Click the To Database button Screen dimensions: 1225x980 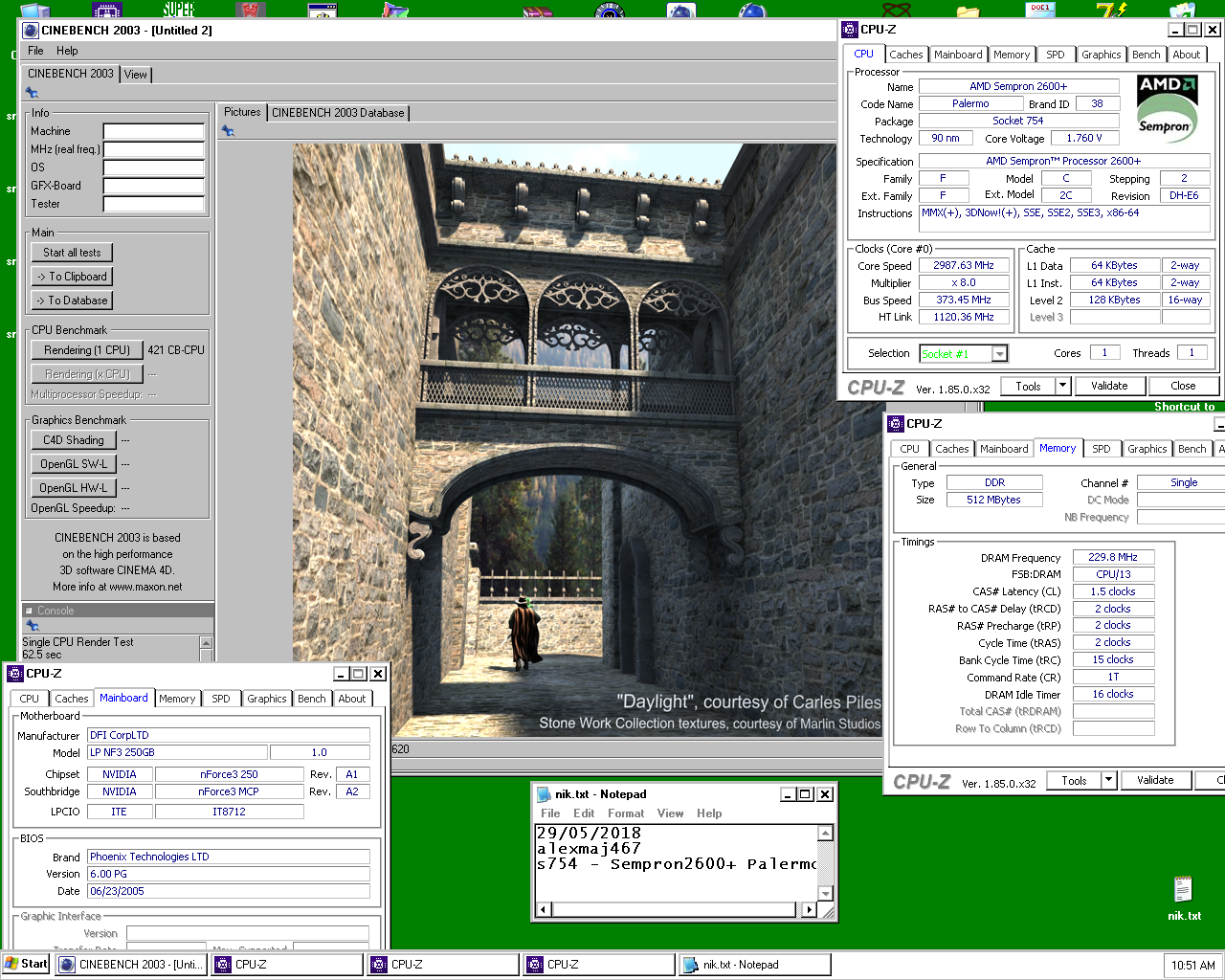(x=72, y=301)
